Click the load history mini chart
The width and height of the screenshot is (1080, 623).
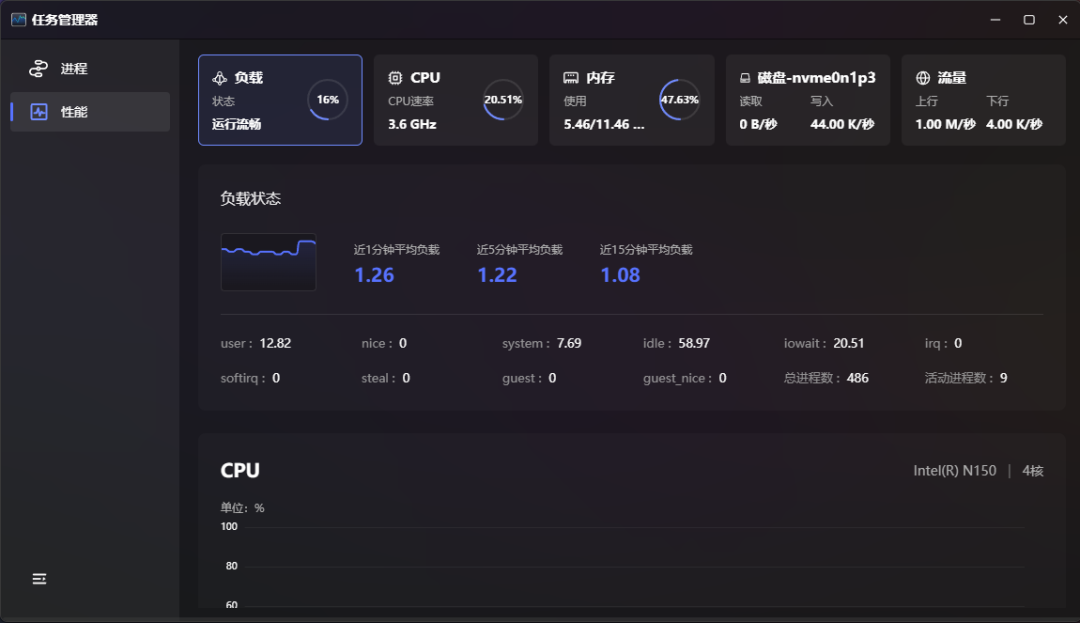click(x=269, y=262)
